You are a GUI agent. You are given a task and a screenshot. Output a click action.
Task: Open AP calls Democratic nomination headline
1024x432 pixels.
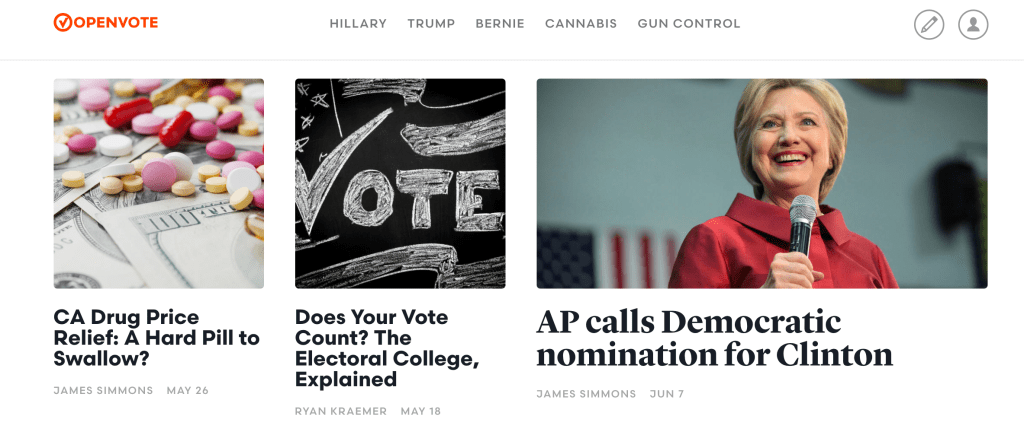tap(714, 338)
